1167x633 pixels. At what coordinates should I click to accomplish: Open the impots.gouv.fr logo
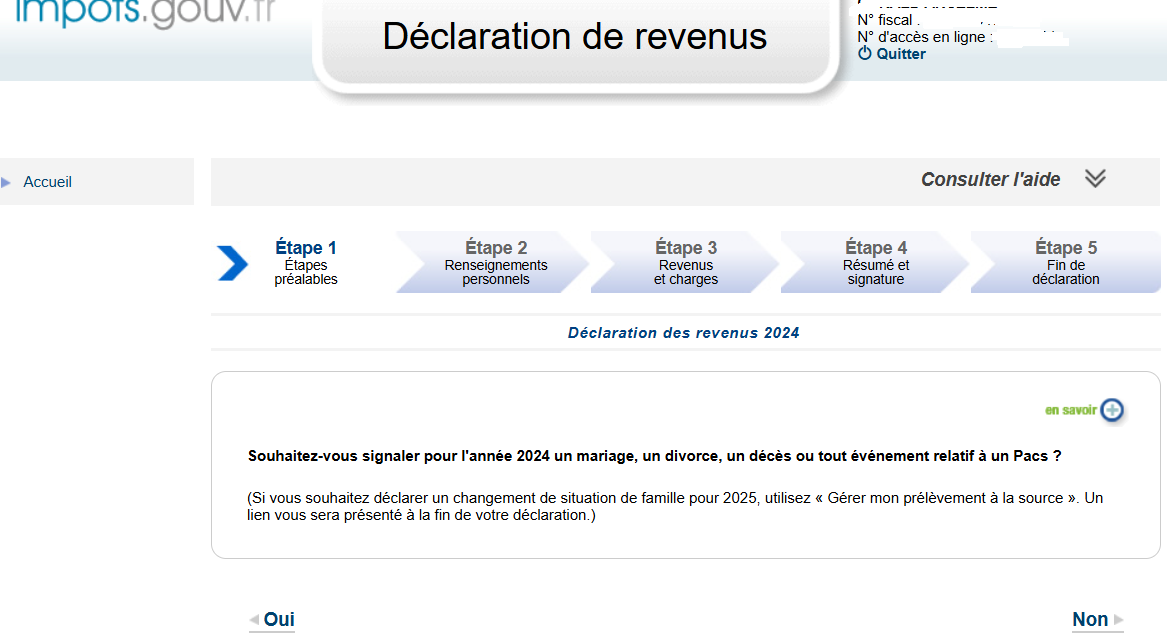pos(145,13)
